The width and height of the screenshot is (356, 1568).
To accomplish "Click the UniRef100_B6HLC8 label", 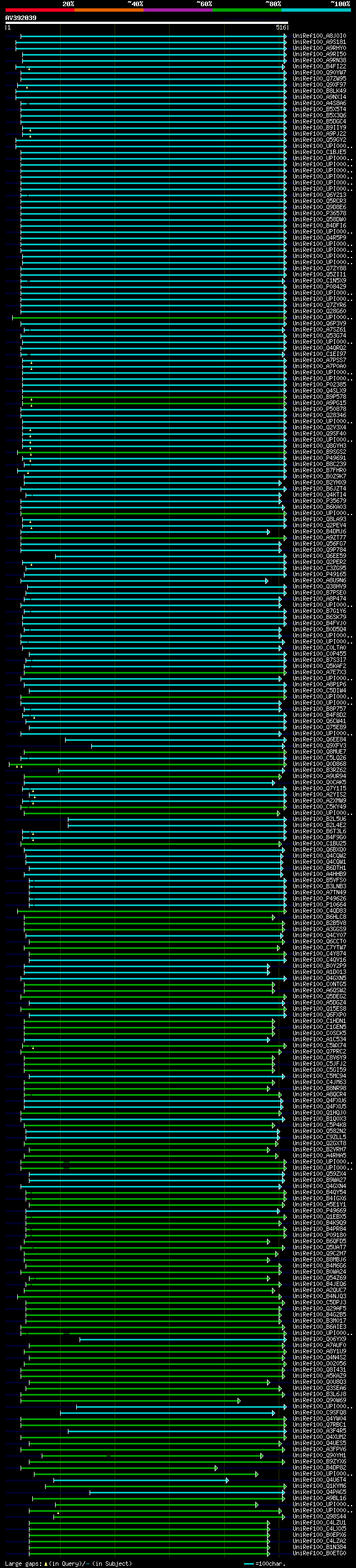I will 319,917.
